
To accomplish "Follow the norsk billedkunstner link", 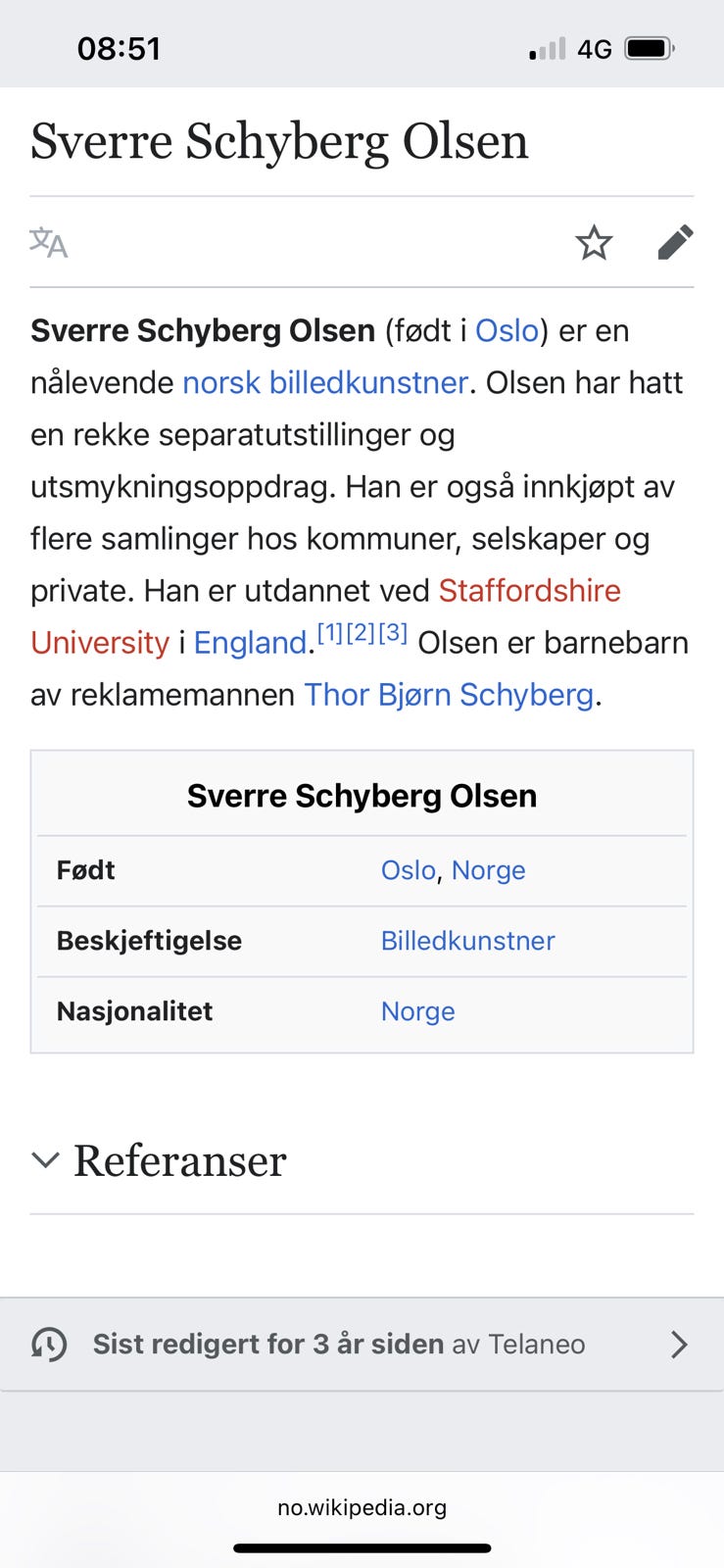I will coord(325,382).
